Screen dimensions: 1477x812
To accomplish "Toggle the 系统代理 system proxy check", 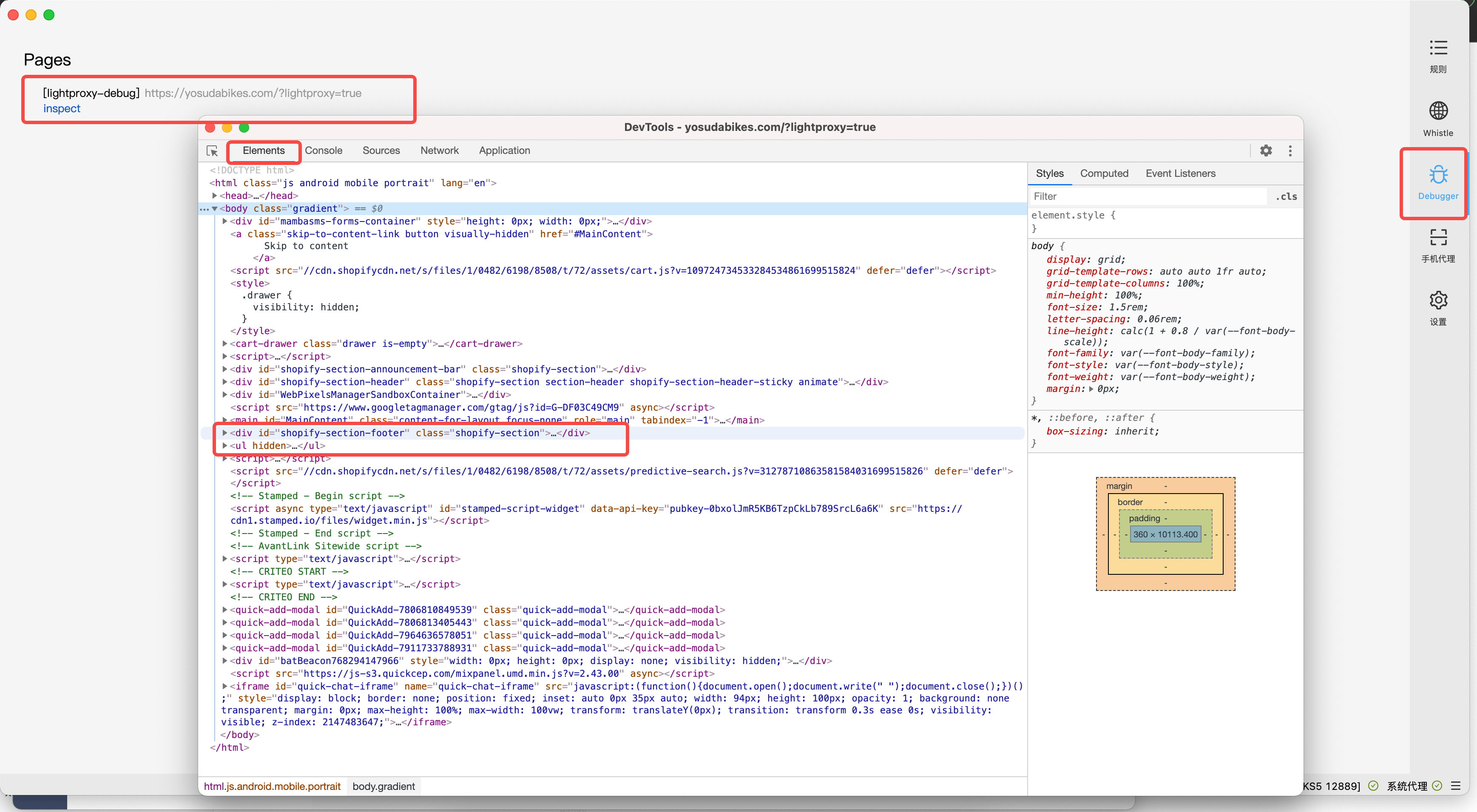I will (x=1437, y=786).
